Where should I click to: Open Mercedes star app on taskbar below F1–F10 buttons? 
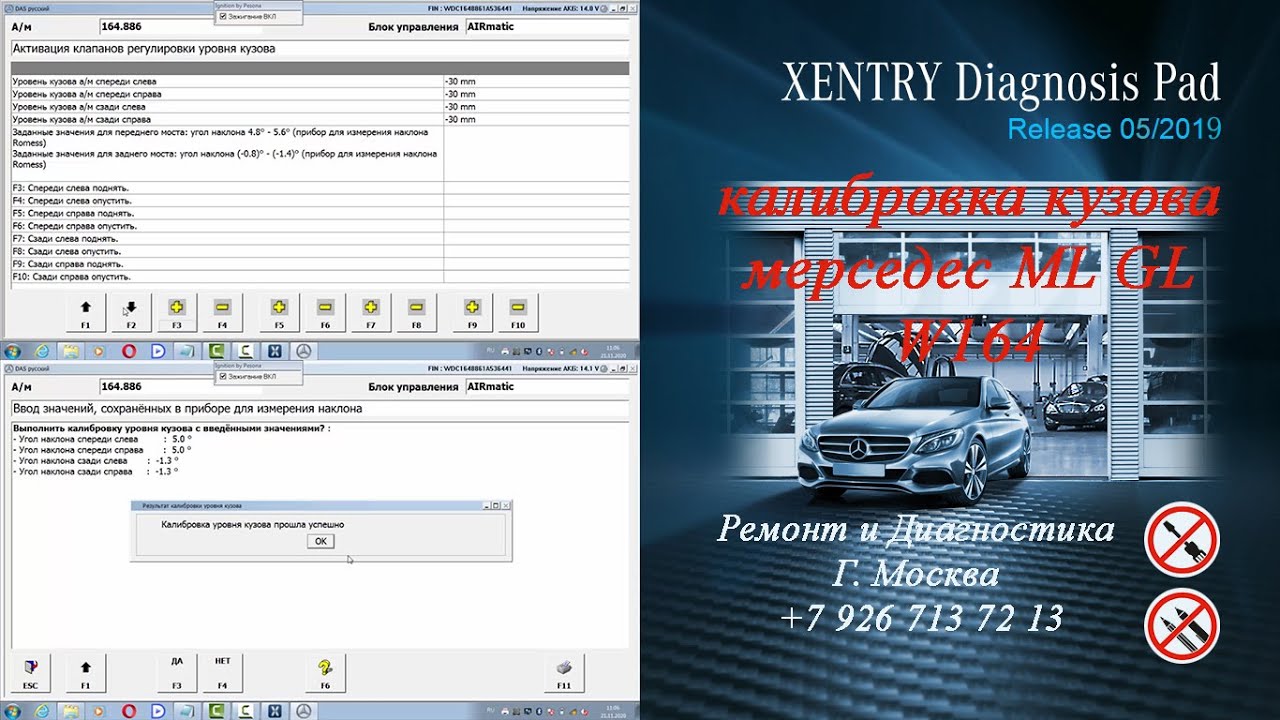[x=304, y=351]
